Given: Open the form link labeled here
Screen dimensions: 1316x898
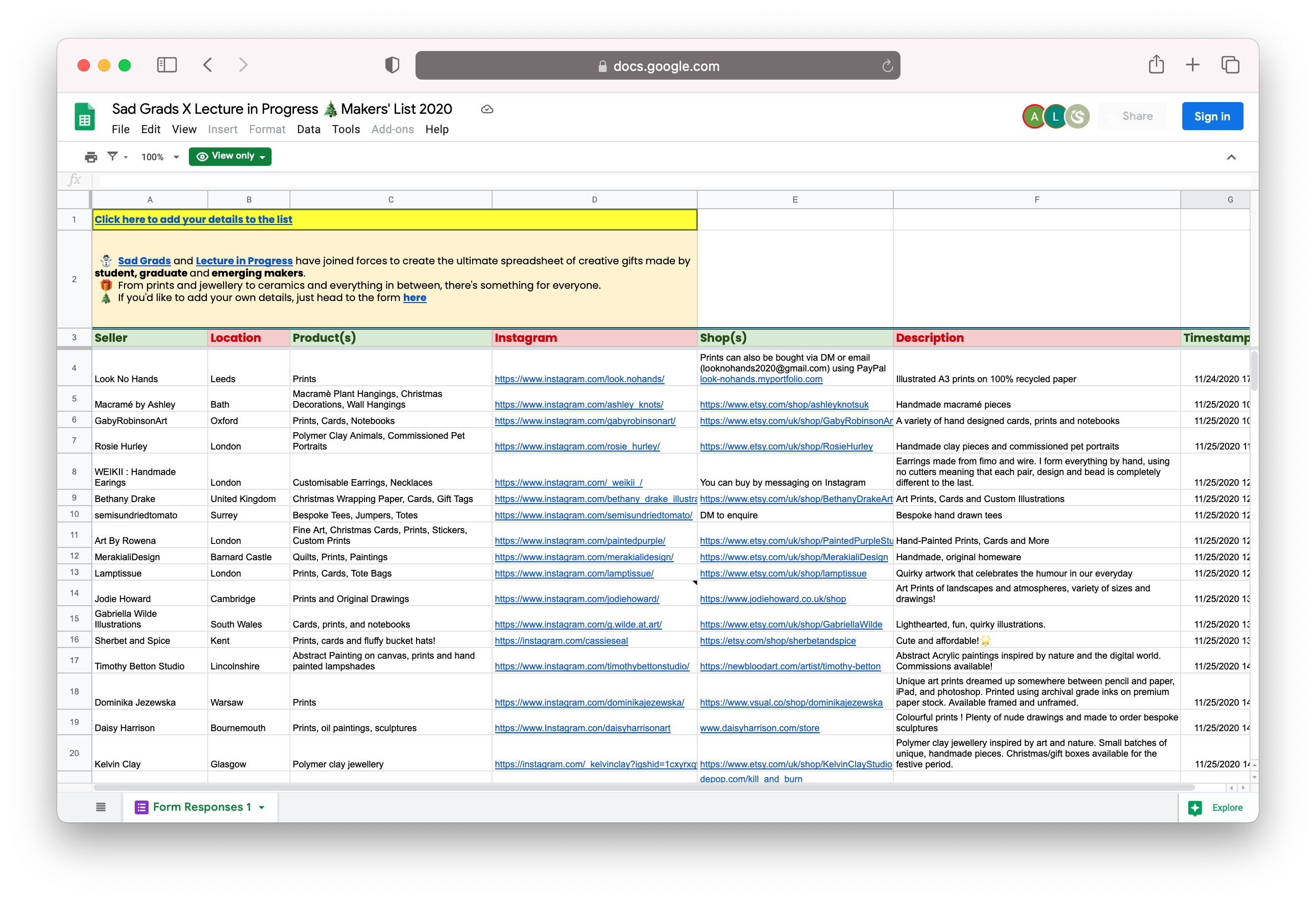Looking at the screenshot, I should [x=415, y=297].
